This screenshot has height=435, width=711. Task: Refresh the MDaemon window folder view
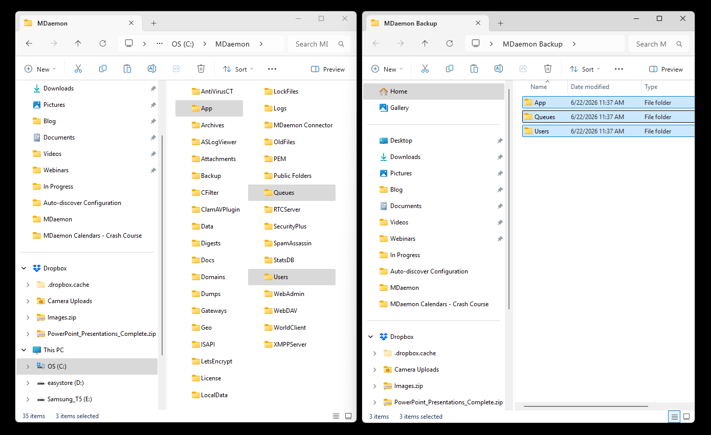[103, 44]
